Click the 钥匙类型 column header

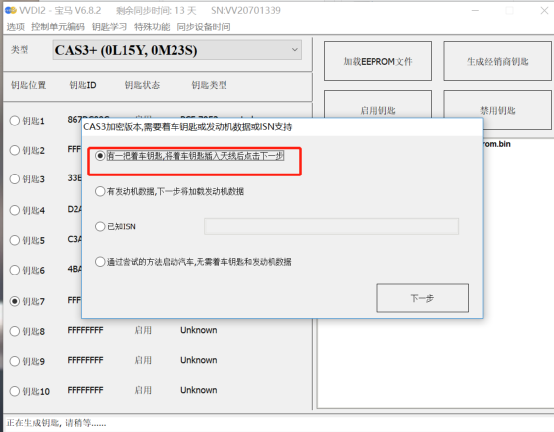click(x=209, y=85)
